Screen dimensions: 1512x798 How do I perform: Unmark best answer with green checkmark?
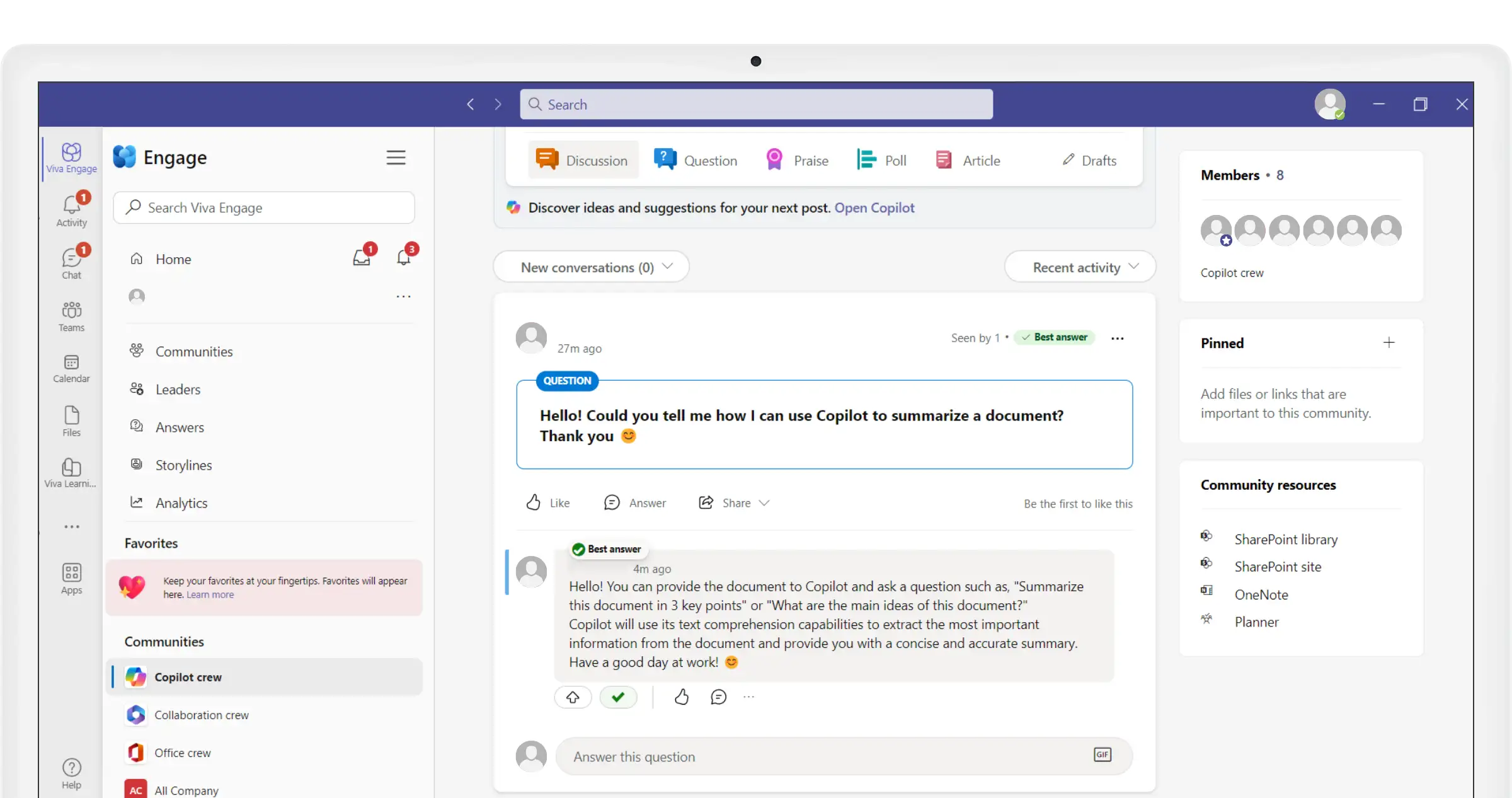619,697
